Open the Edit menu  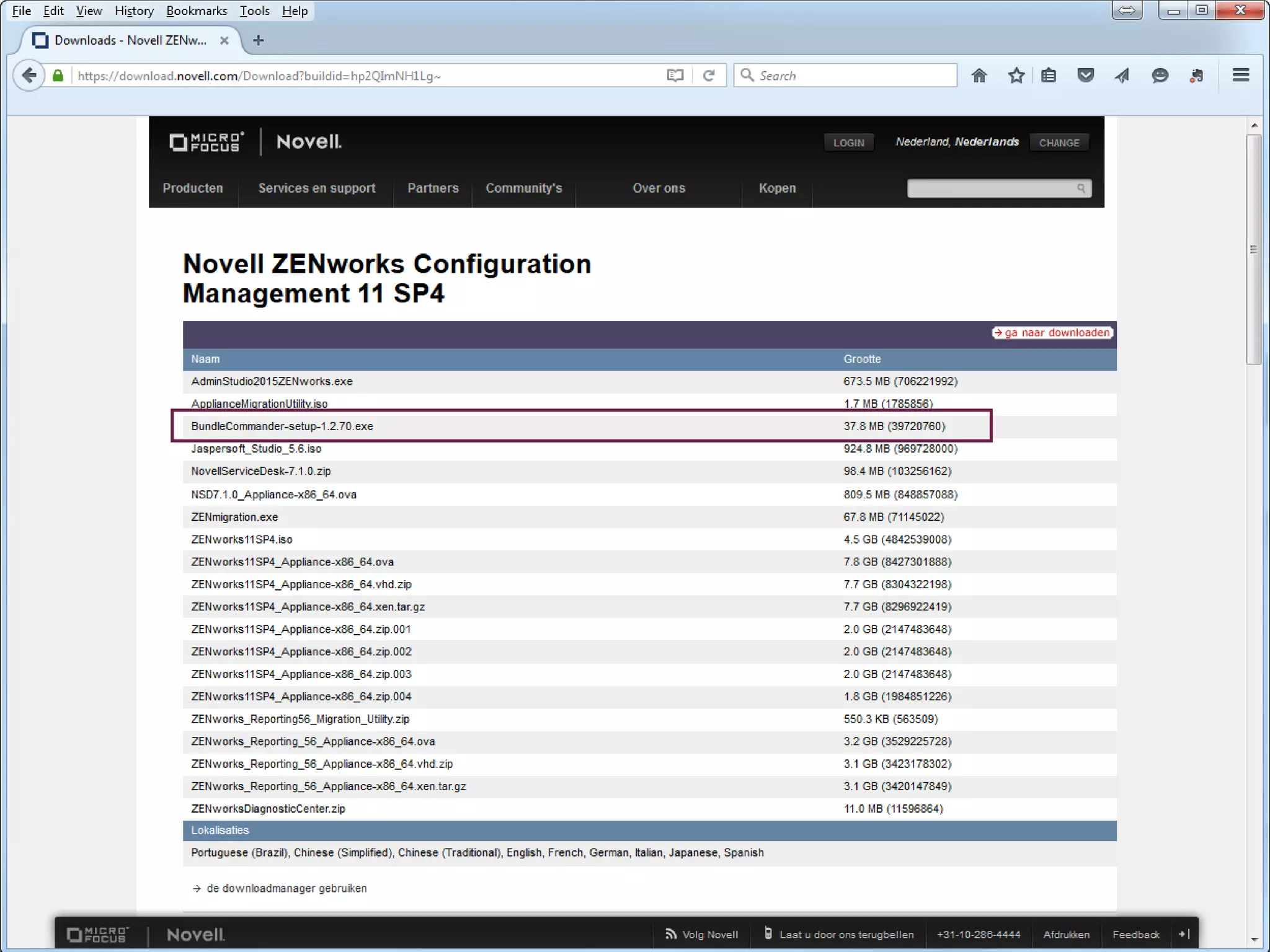[53, 11]
